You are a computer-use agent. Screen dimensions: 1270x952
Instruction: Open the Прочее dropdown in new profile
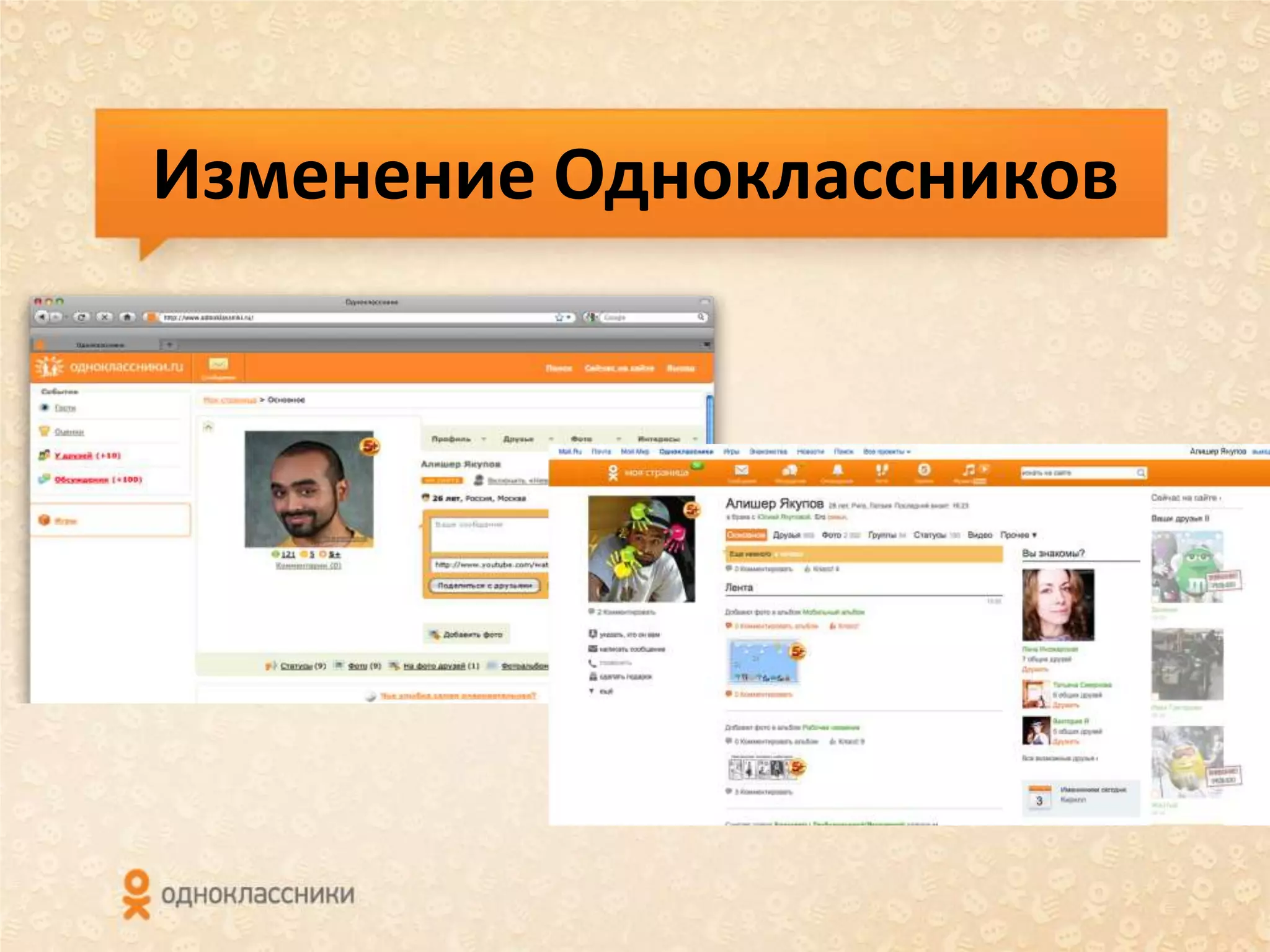click(x=1018, y=535)
